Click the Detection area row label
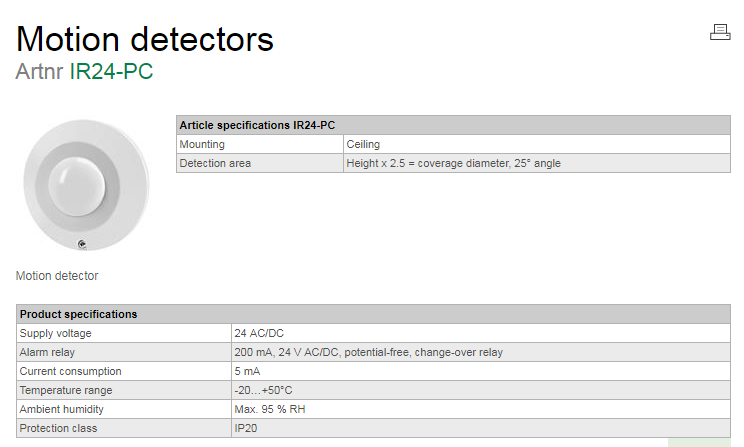Viewport: 744px width, 447px height. pyautogui.click(x=215, y=163)
